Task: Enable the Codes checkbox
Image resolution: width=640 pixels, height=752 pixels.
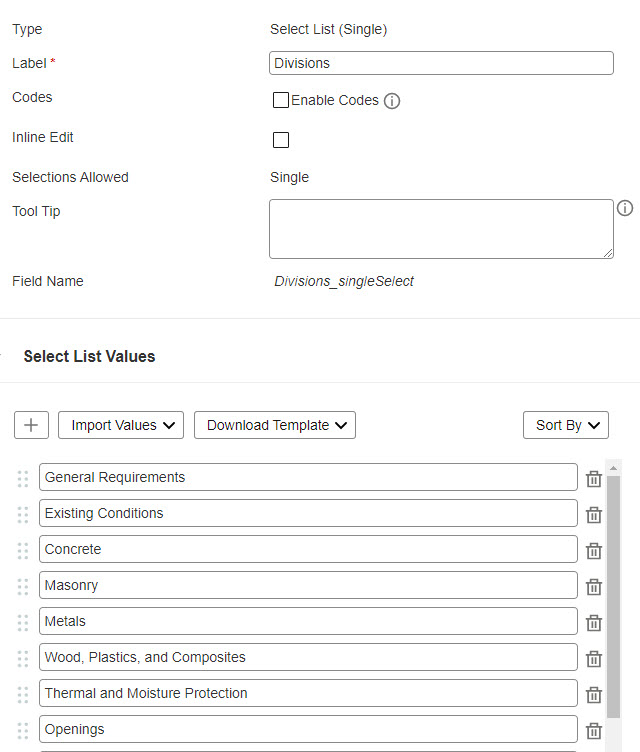Action: click(x=281, y=100)
